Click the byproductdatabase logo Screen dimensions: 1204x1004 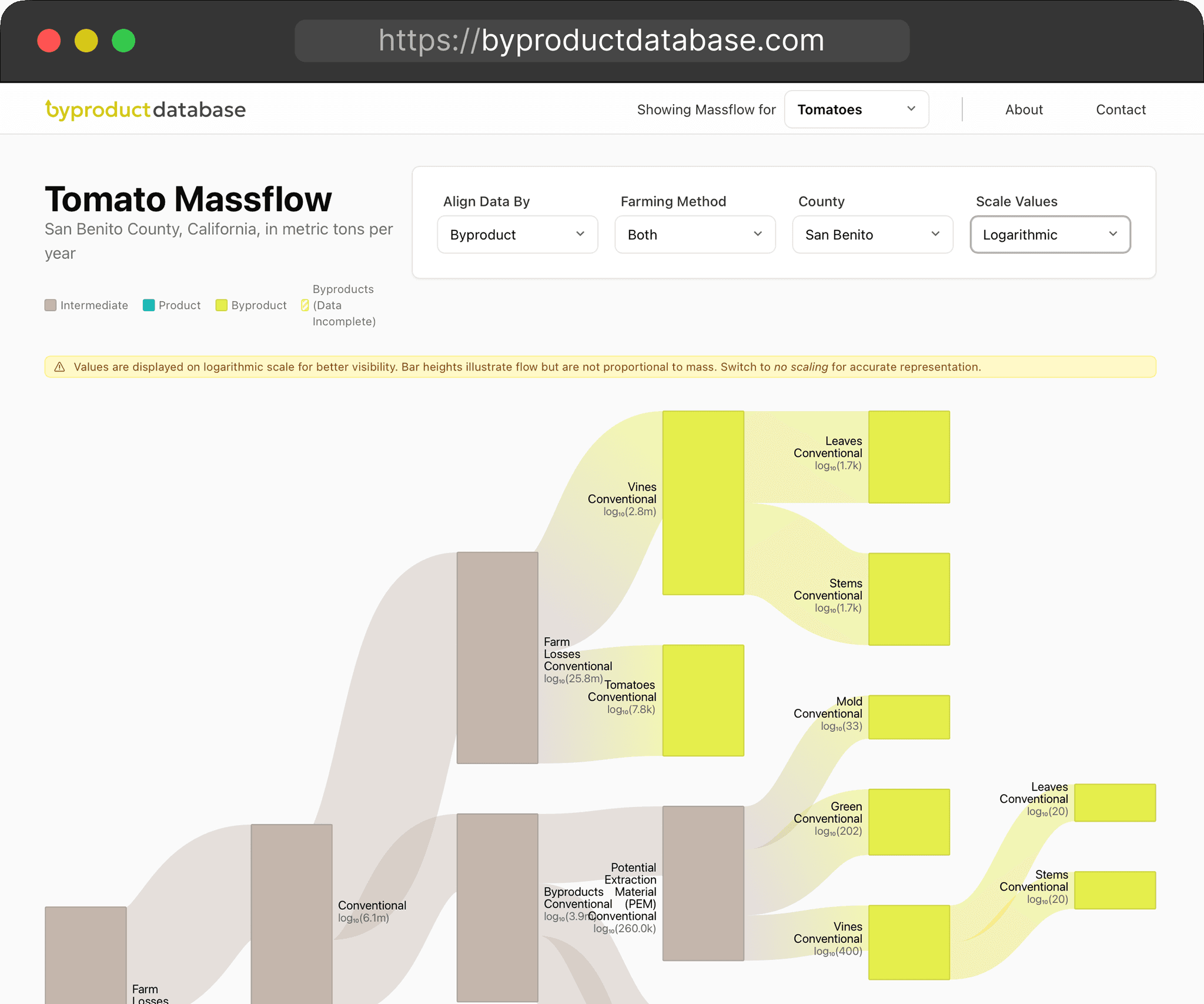coord(145,110)
